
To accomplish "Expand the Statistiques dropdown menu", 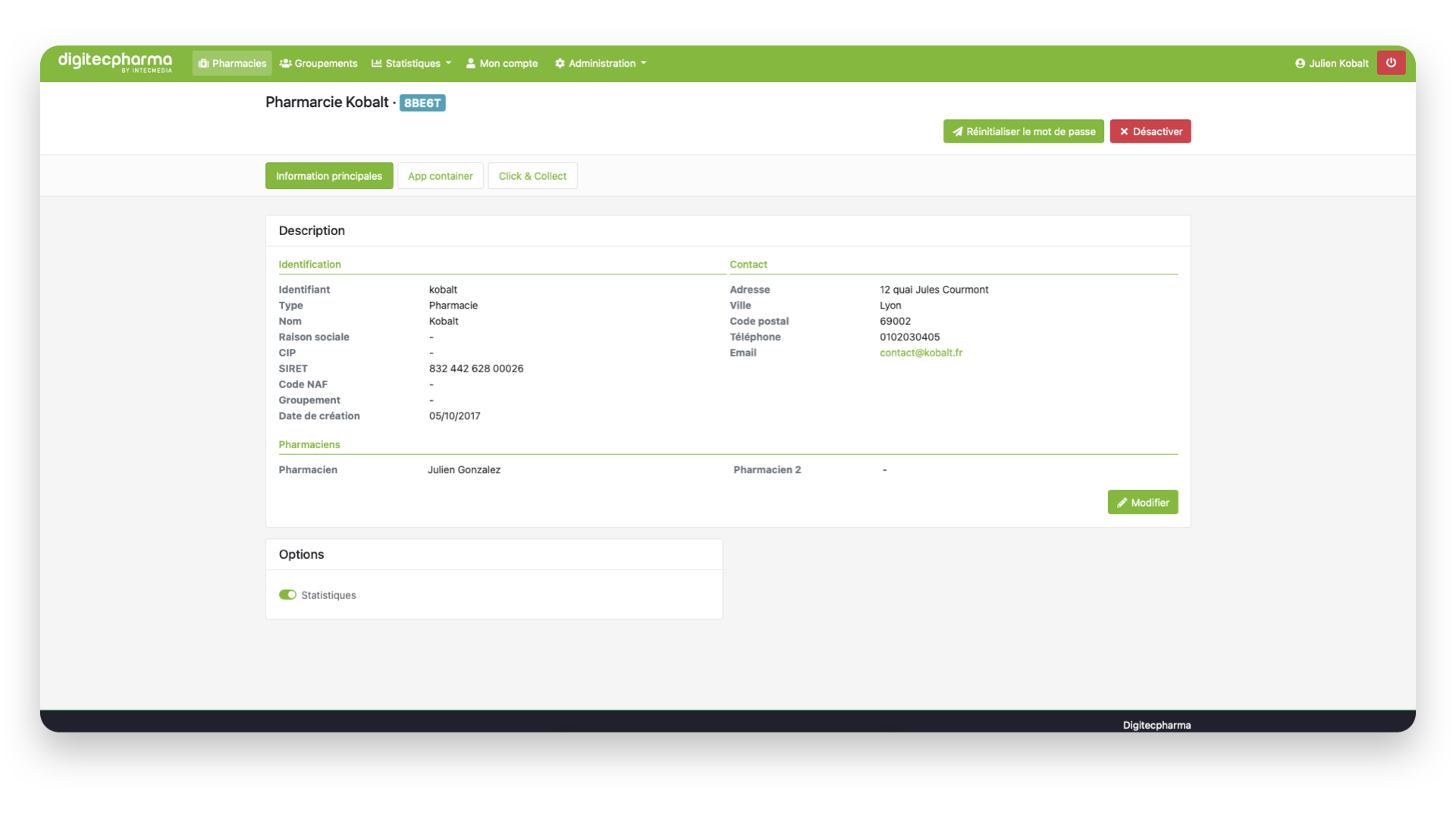I will [x=448, y=64].
